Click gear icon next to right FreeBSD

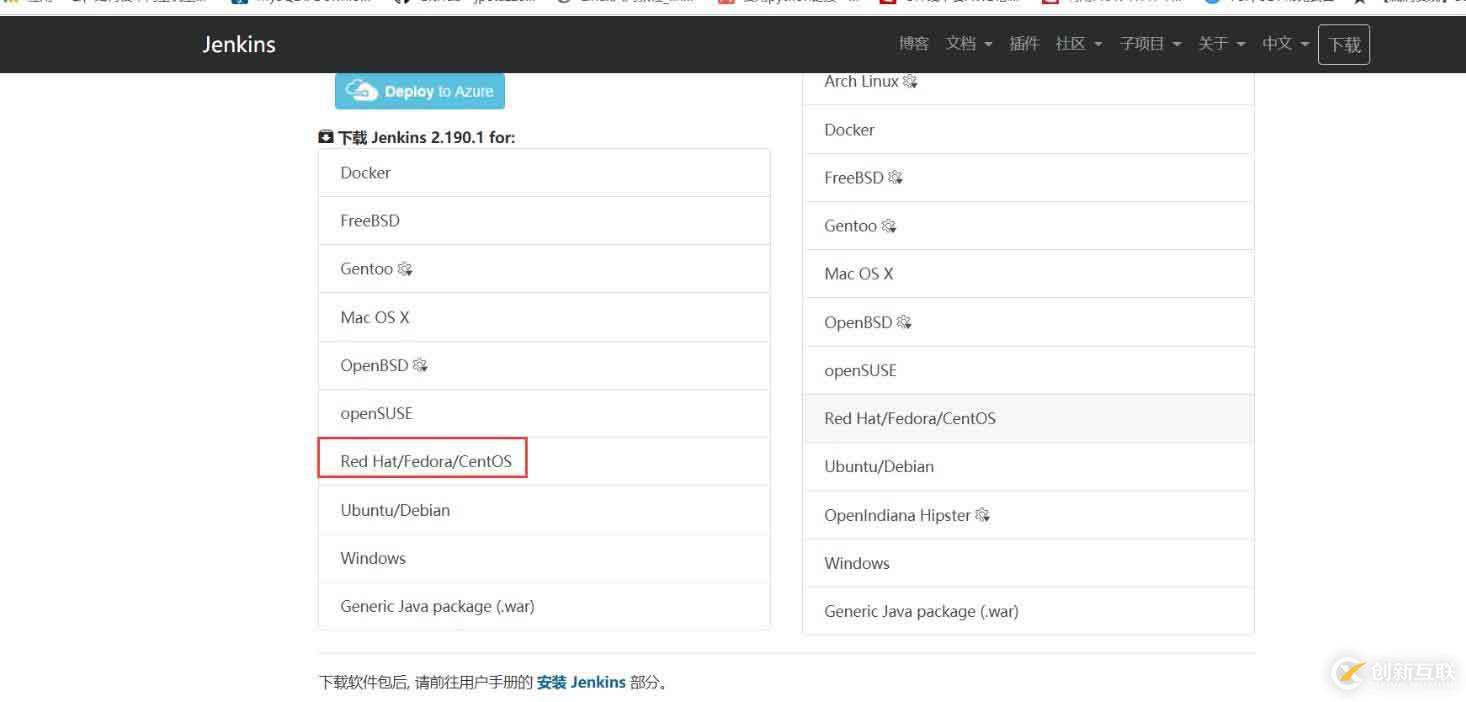tap(895, 178)
